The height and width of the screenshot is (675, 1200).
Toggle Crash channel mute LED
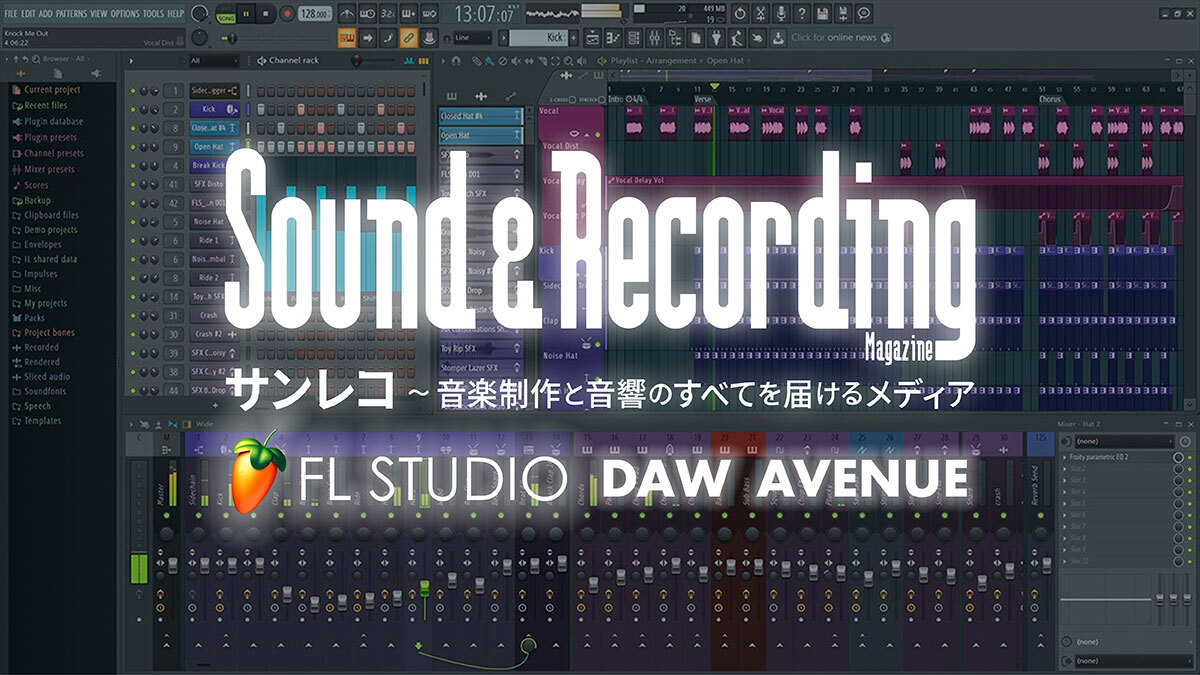point(133,315)
